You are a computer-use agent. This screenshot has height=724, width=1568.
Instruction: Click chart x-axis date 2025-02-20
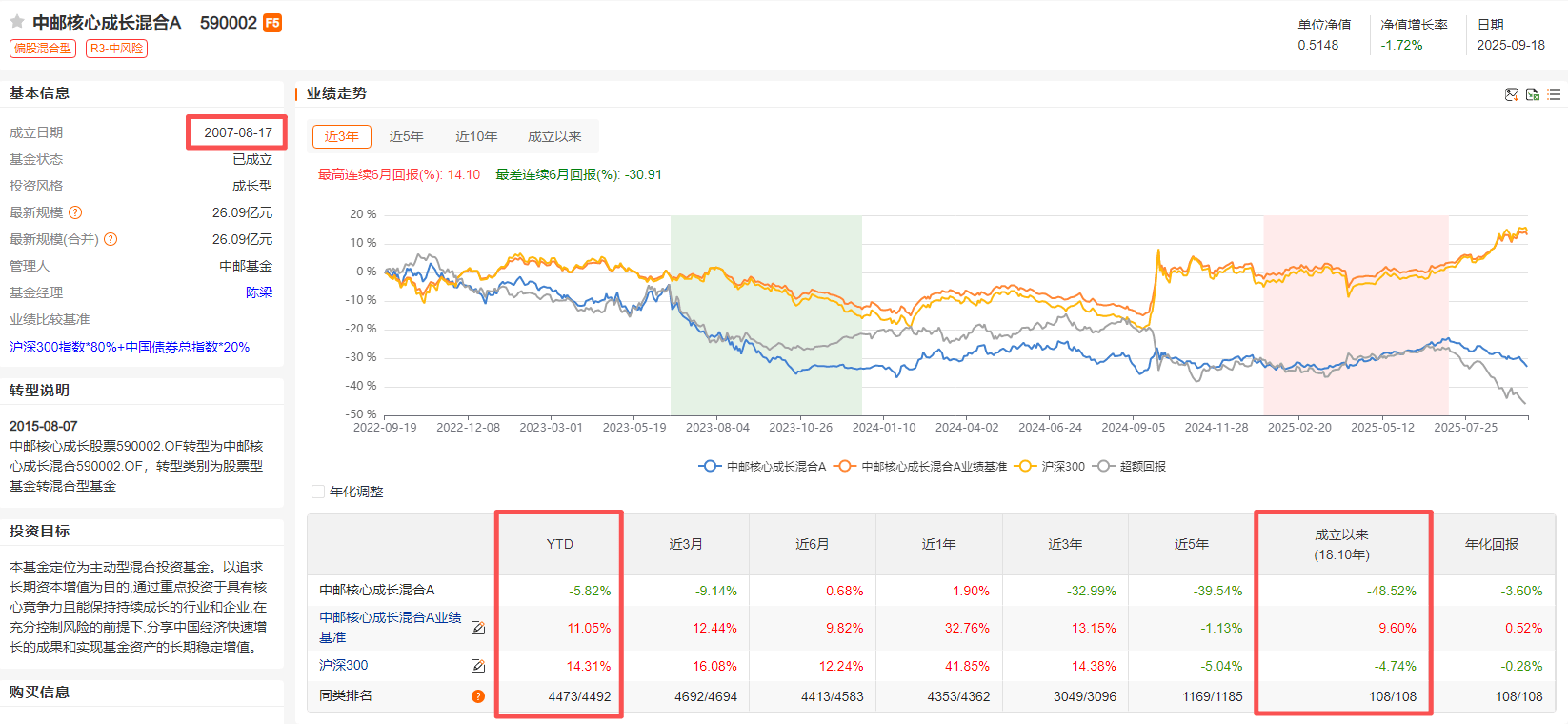[1299, 428]
